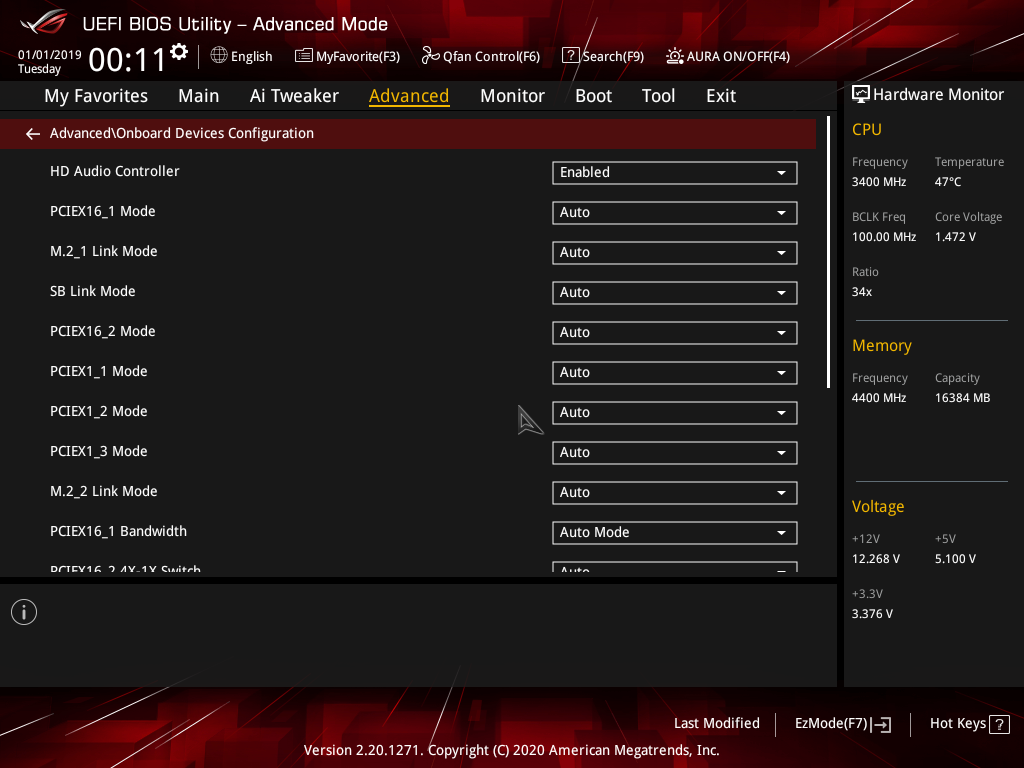Select the PCIEX16_1 Bandwidth row label
The height and width of the screenshot is (768, 1024).
pyautogui.click(x=118, y=532)
